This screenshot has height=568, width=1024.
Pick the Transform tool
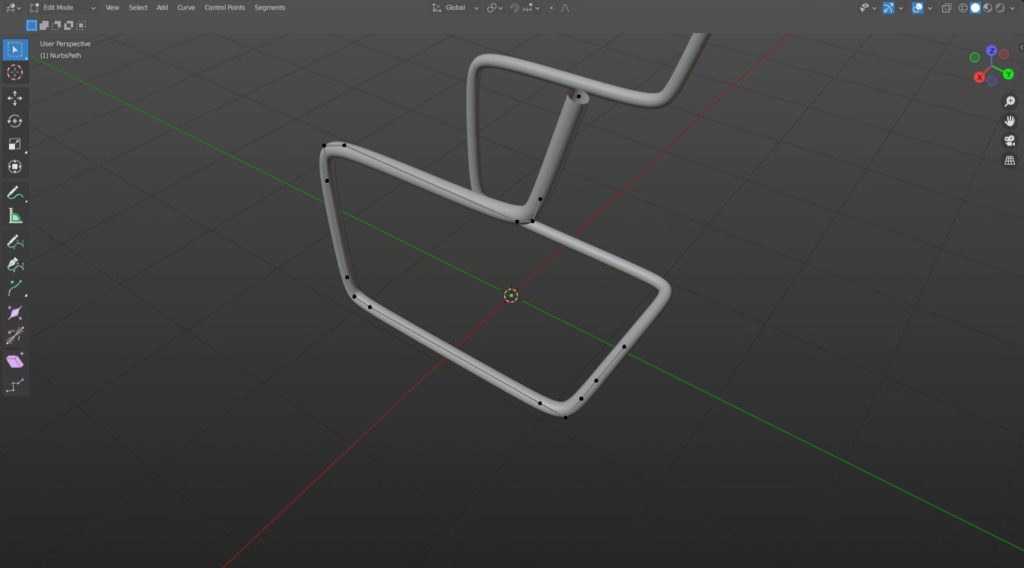(15, 167)
